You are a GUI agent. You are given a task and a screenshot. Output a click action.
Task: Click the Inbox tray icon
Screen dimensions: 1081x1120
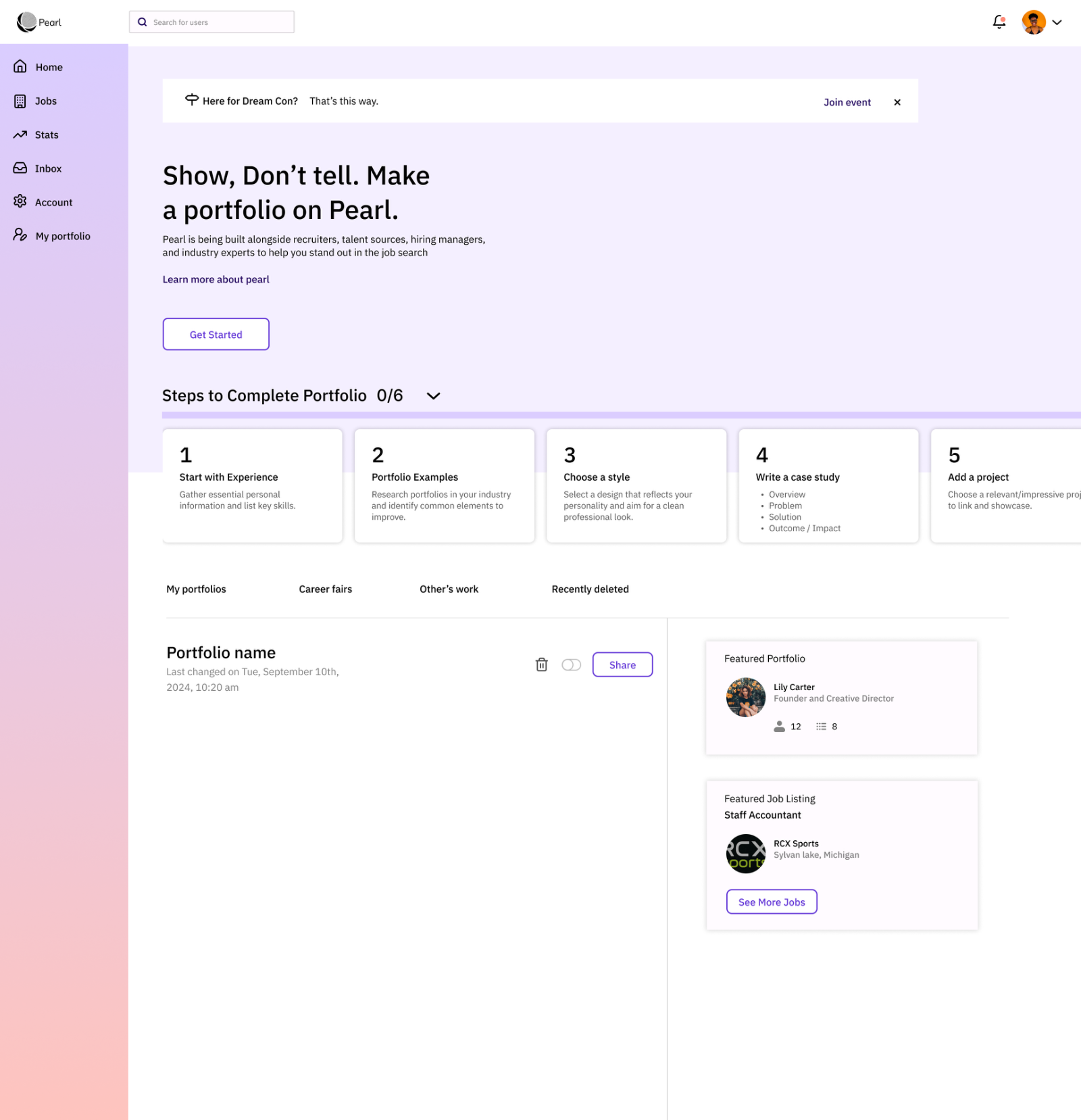coord(20,168)
